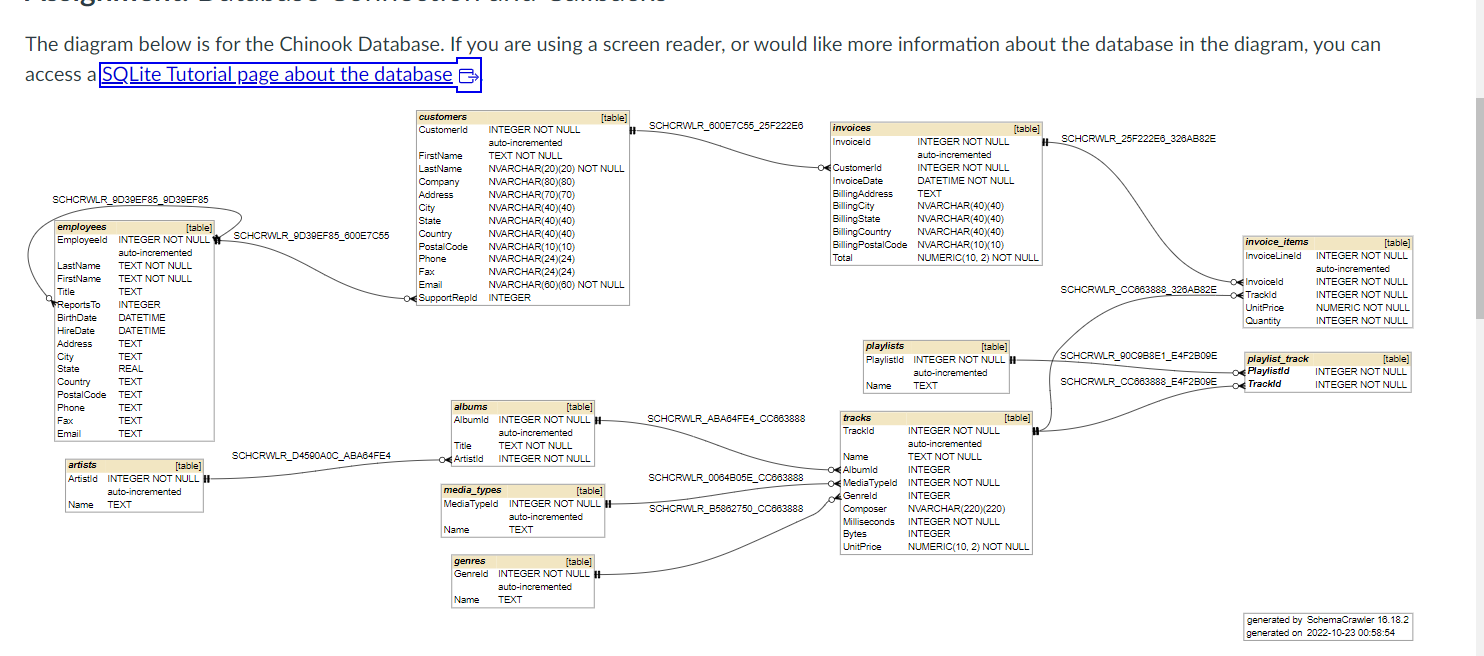Click the external-link icon beside SQLite Tutorial
Image resolution: width=1484 pixels, height=656 pixels.
click(x=466, y=74)
